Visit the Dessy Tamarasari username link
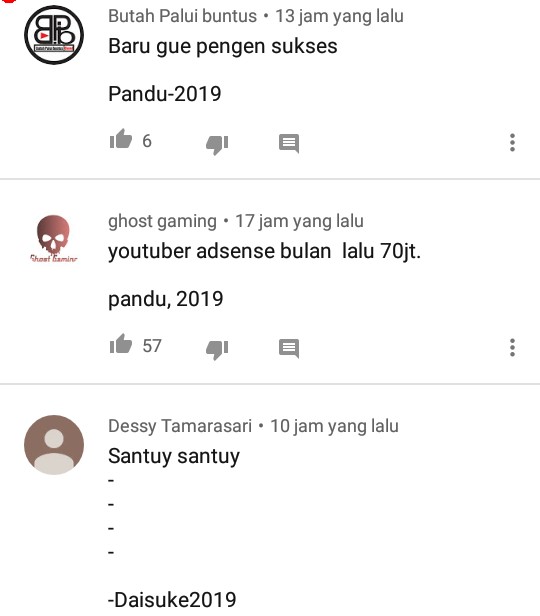The height and width of the screenshot is (616, 540). [180, 426]
